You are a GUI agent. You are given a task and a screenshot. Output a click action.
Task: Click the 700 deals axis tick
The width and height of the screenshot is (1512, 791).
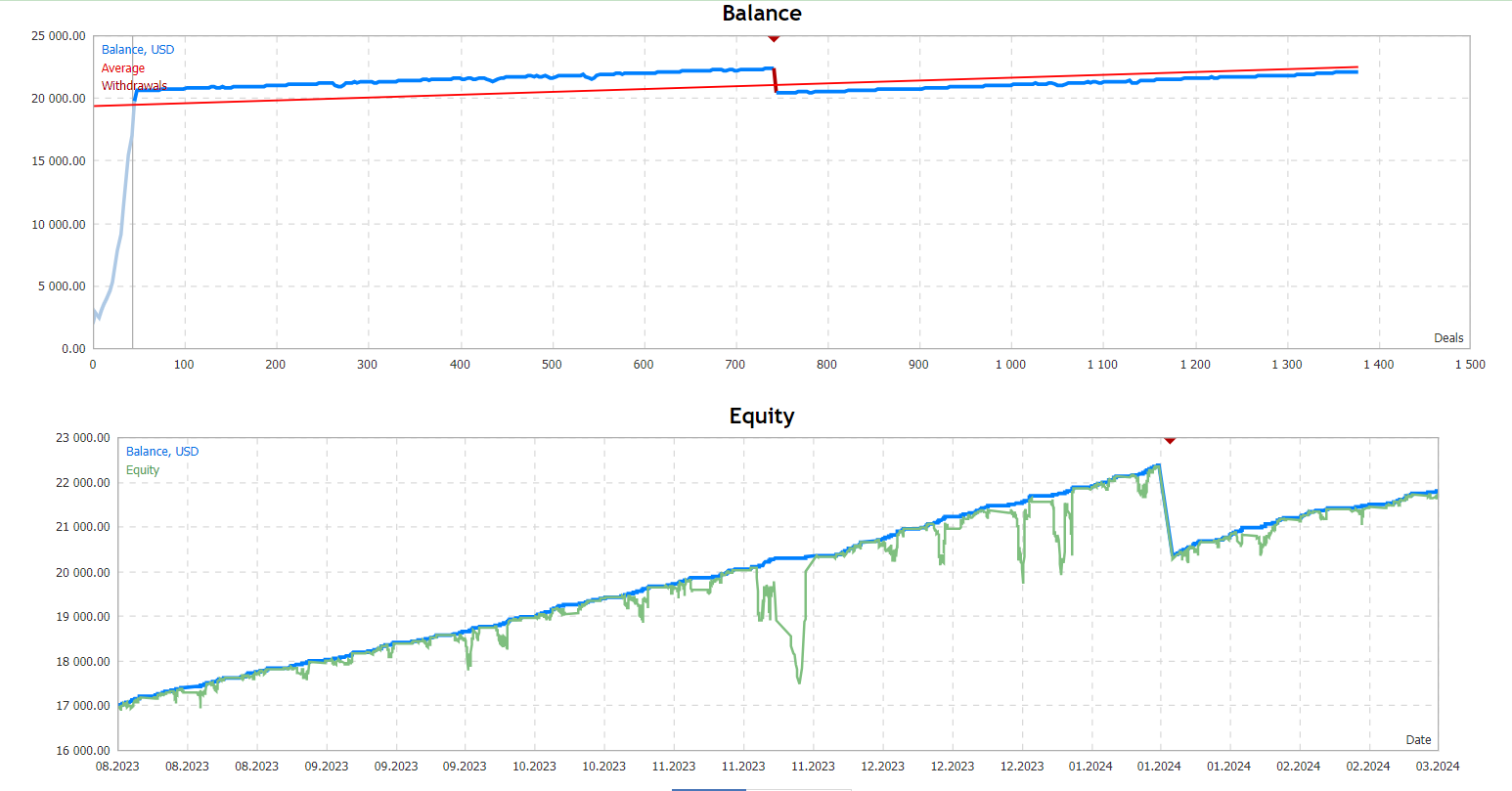tap(736, 365)
